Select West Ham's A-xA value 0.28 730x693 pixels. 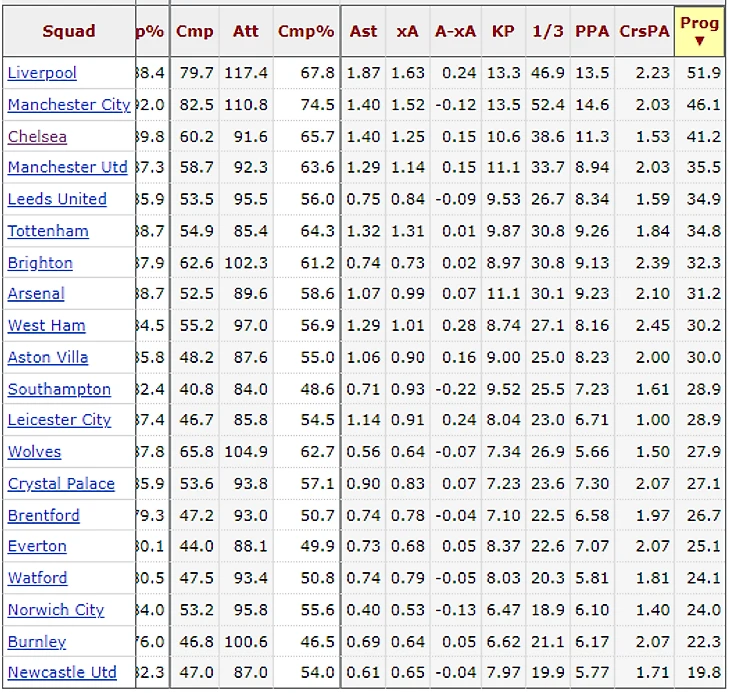[x=459, y=325]
